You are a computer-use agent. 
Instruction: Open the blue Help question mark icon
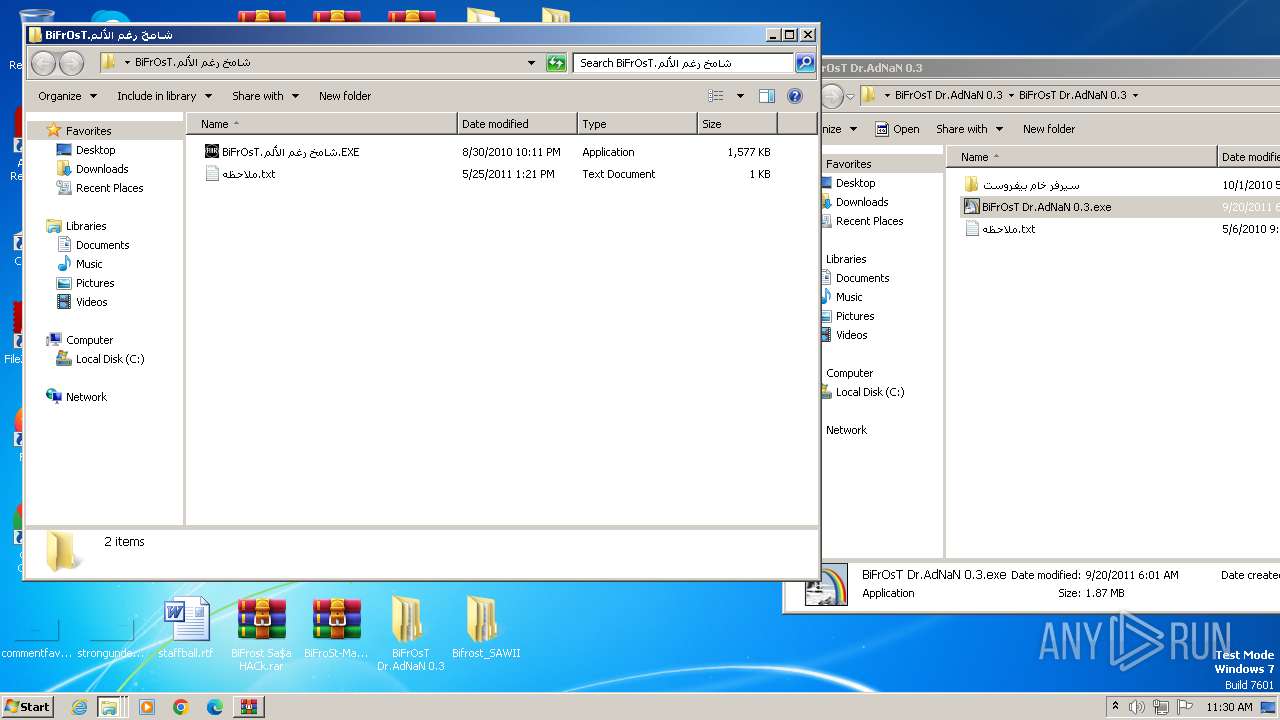click(795, 96)
